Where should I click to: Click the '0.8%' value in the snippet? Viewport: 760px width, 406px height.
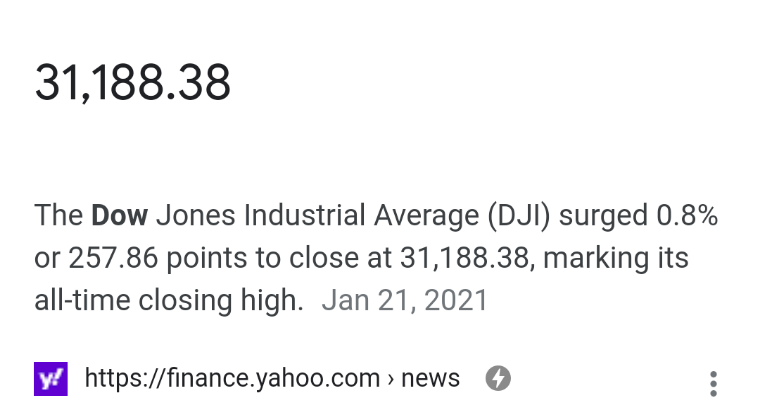[x=687, y=215]
